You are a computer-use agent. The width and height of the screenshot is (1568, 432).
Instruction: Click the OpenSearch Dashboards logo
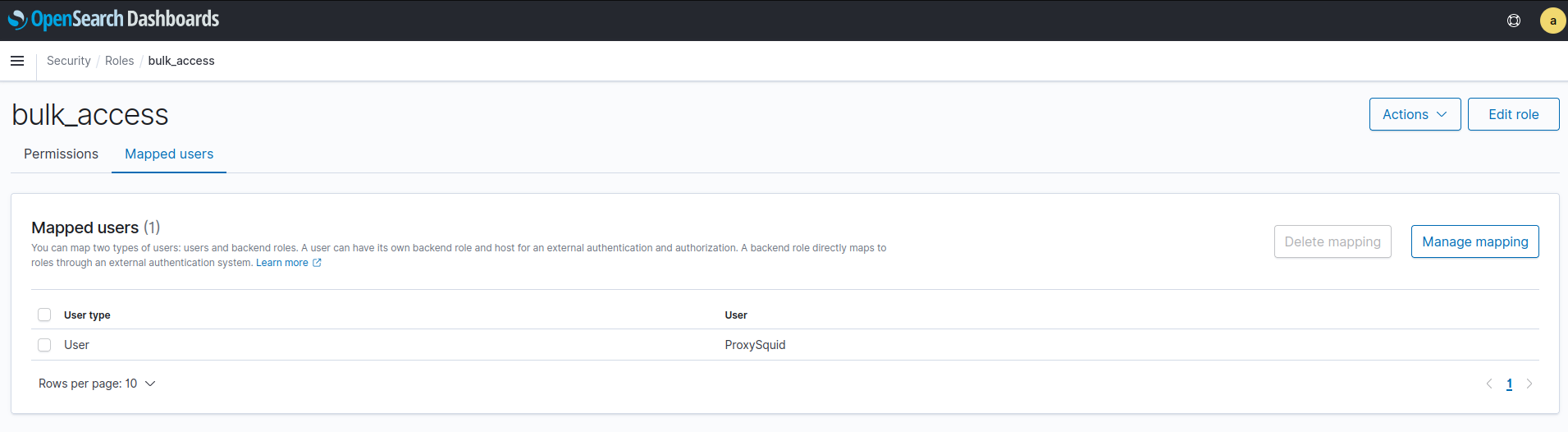click(113, 19)
